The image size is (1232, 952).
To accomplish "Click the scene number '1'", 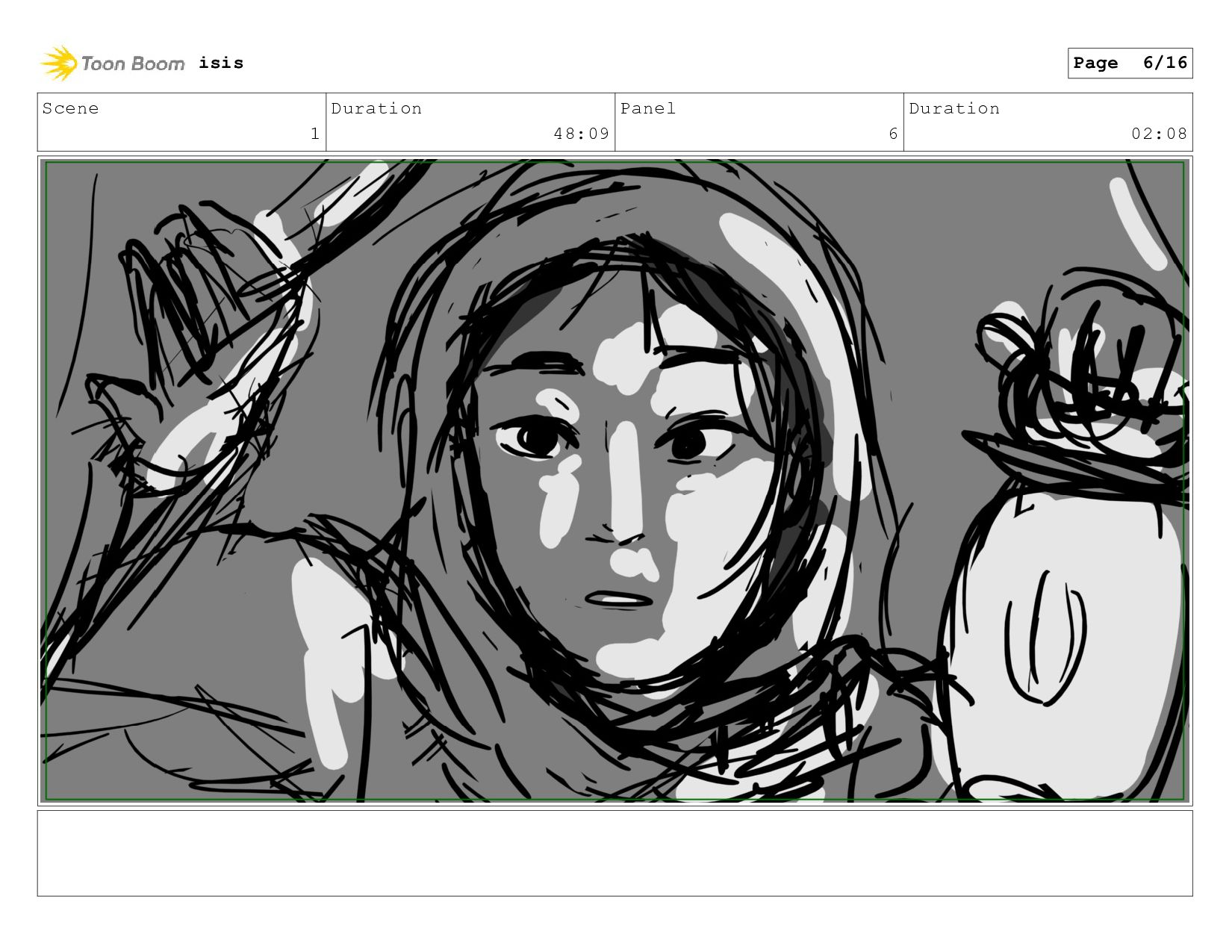I will (x=315, y=134).
